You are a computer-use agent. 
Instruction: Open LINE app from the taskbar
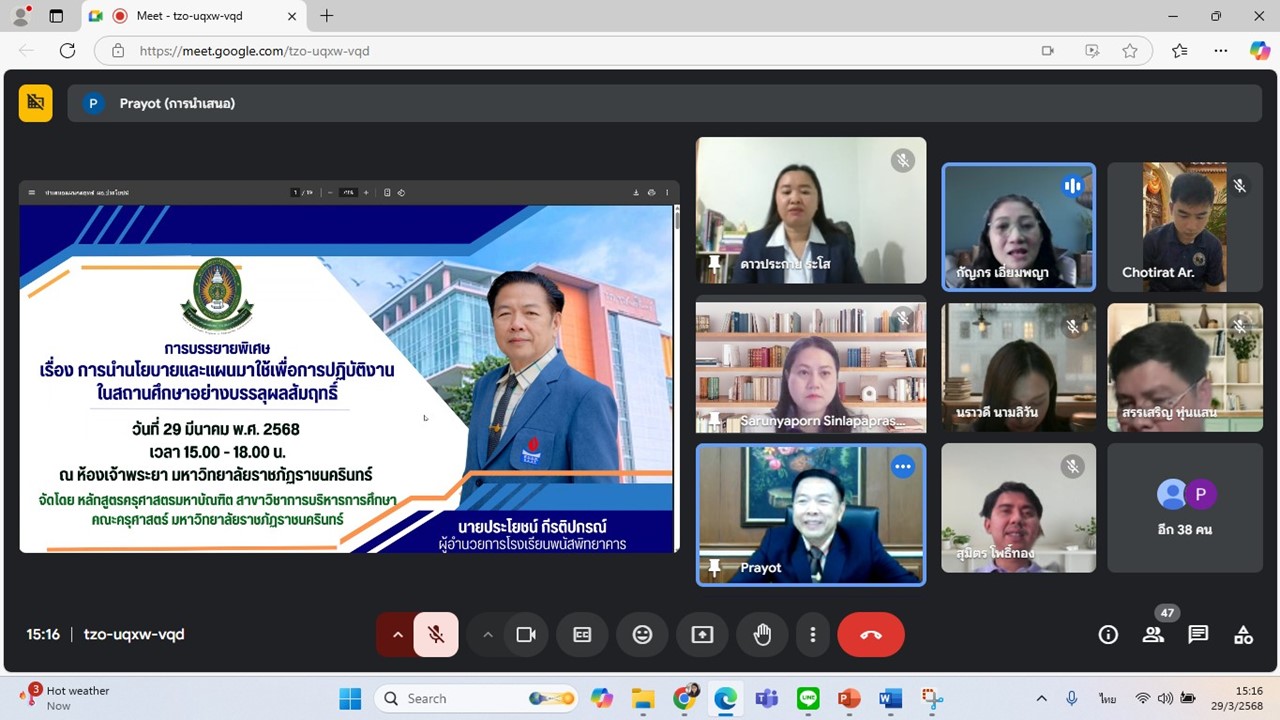pos(808,698)
